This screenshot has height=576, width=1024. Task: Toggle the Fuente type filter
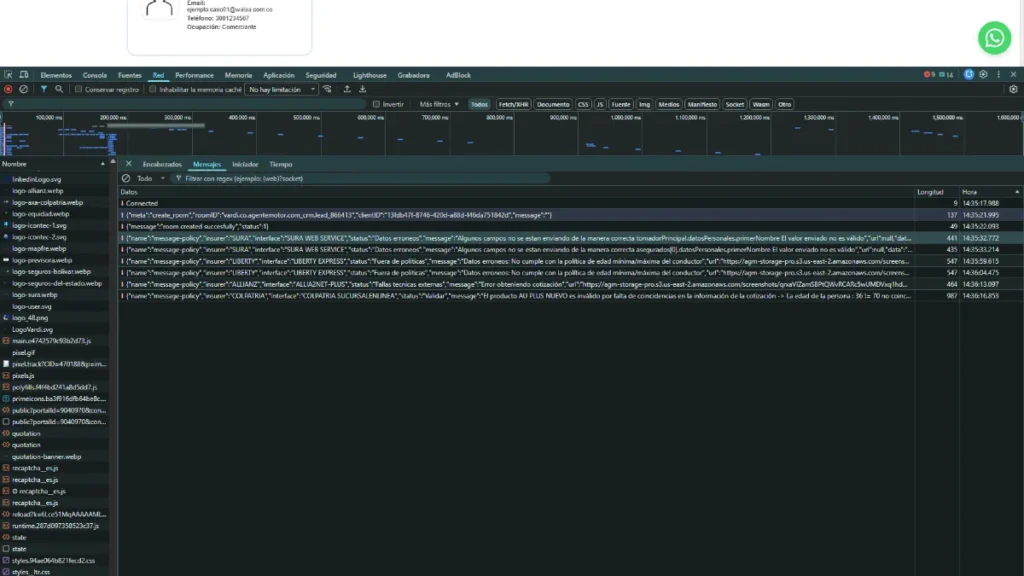(621, 104)
